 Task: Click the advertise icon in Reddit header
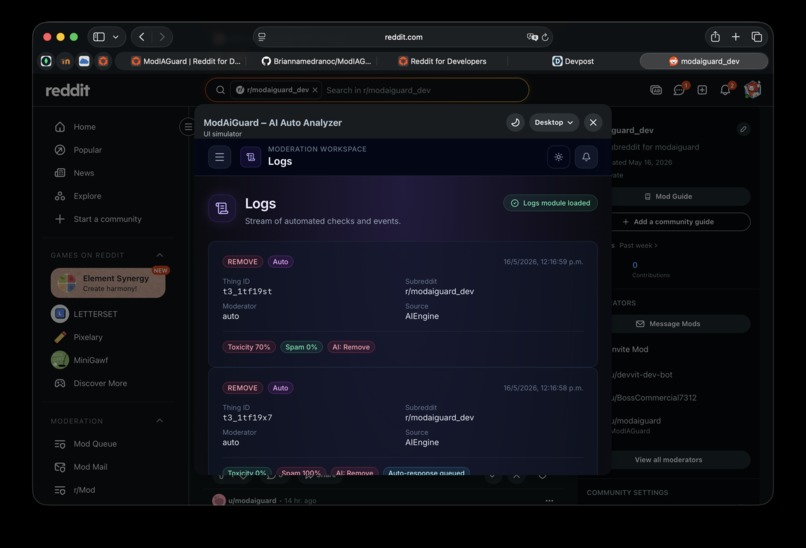tap(656, 90)
